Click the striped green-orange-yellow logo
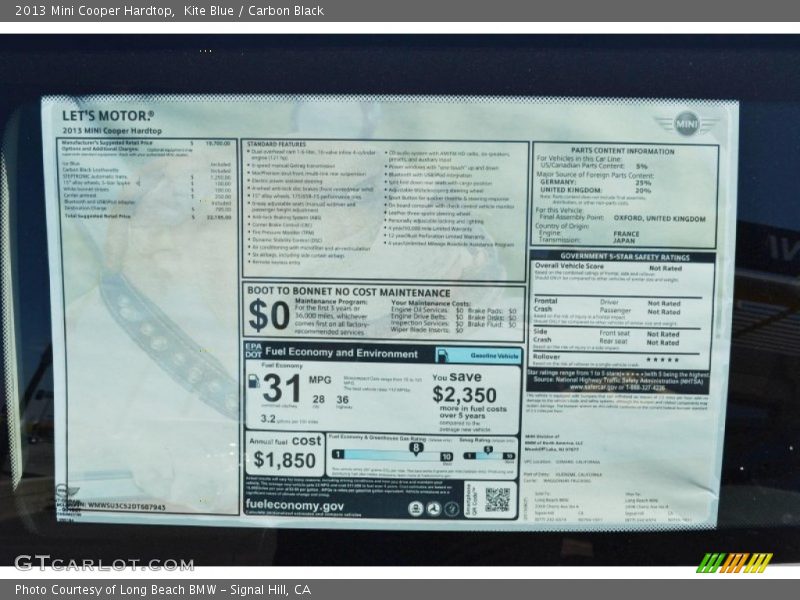800x600 pixels. [734, 562]
